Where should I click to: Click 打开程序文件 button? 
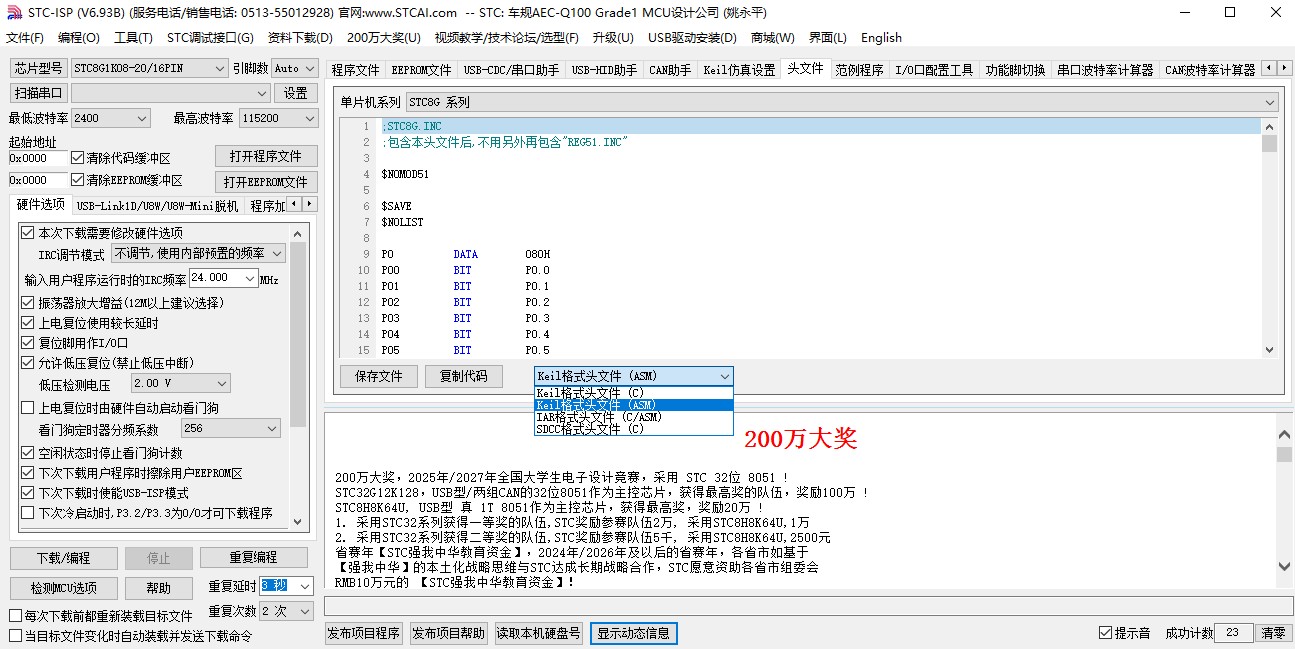(x=266, y=157)
